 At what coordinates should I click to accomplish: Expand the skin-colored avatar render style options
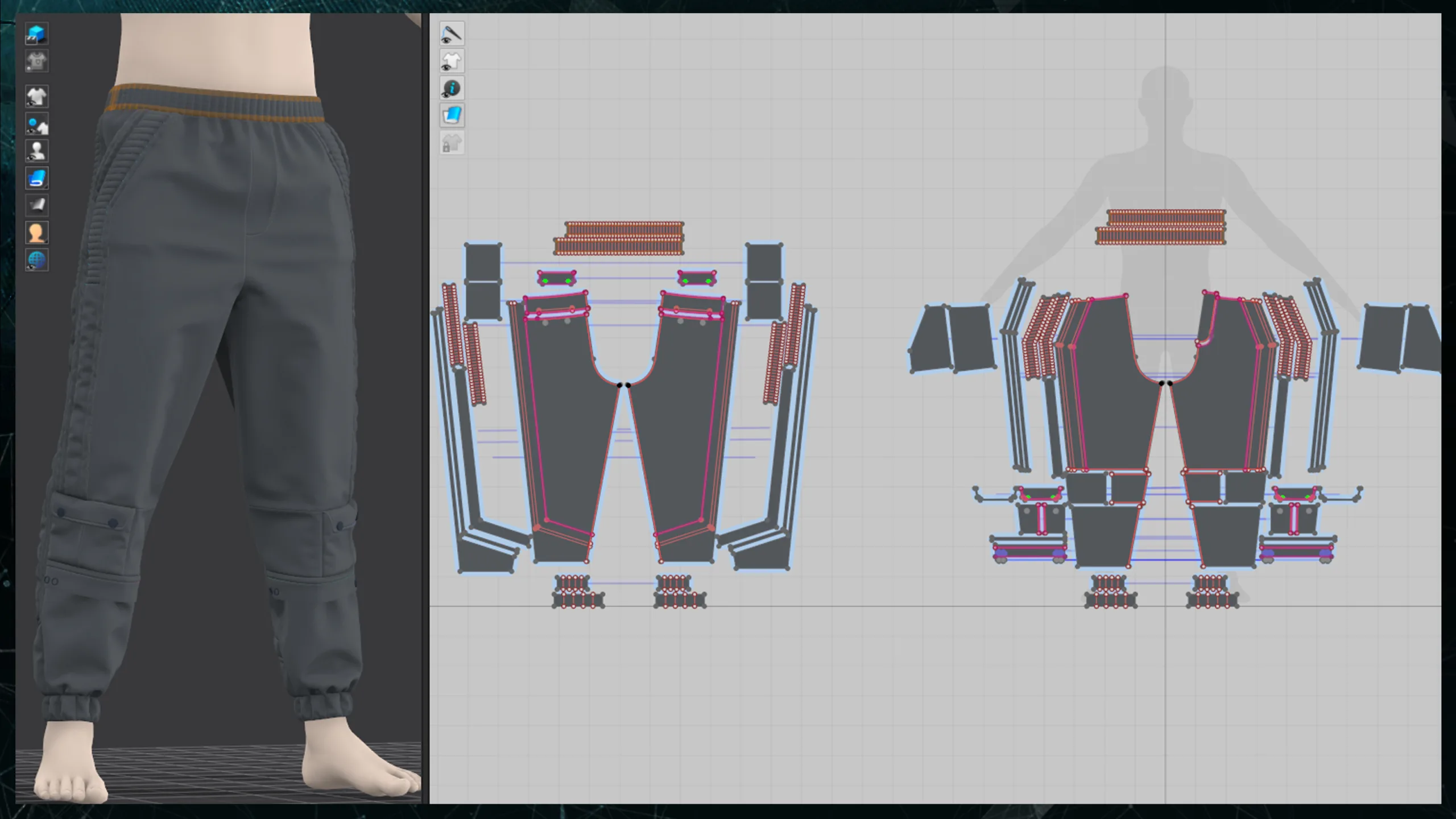[x=37, y=233]
